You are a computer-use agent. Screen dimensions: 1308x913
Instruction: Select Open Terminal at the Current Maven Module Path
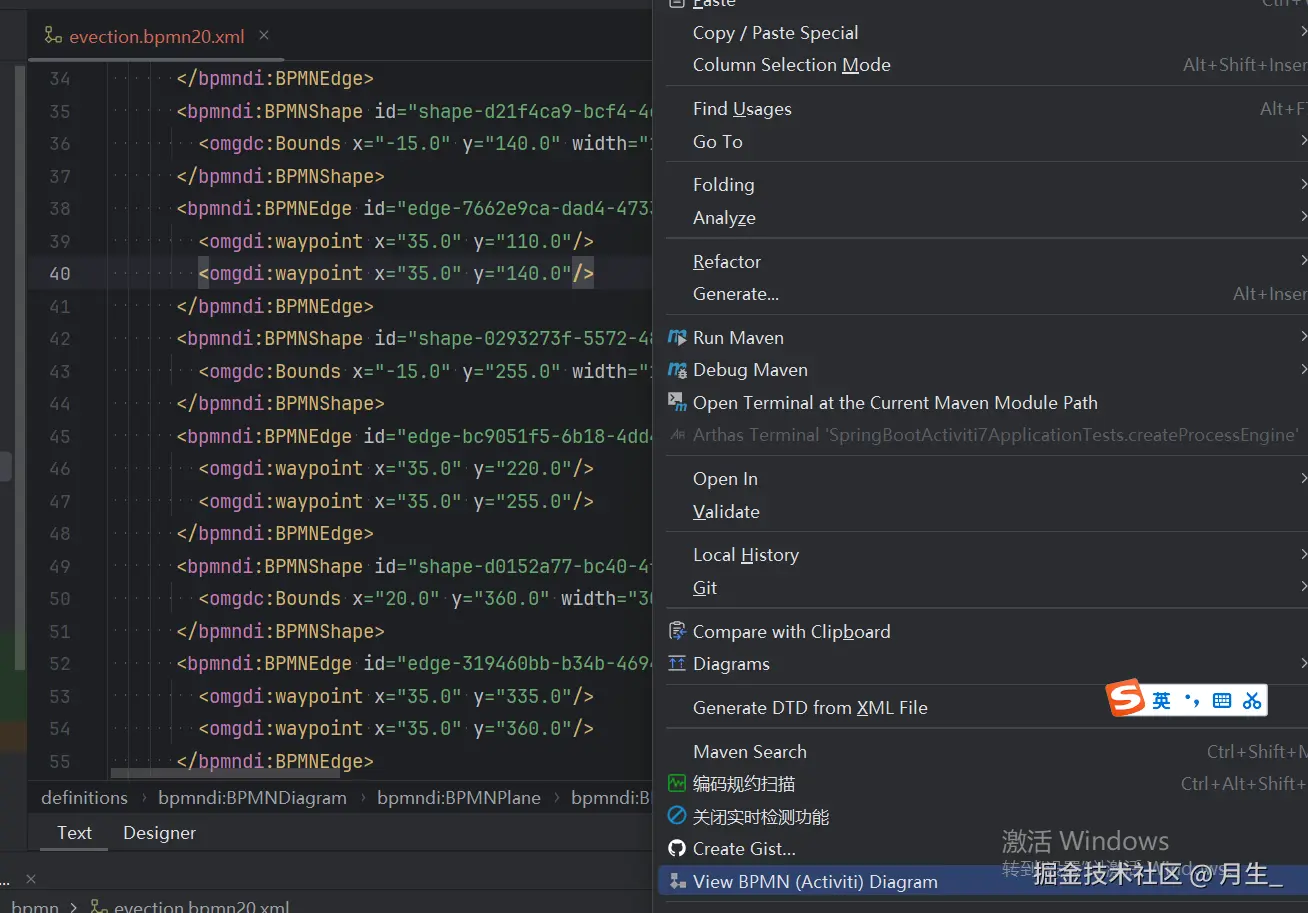click(980, 403)
